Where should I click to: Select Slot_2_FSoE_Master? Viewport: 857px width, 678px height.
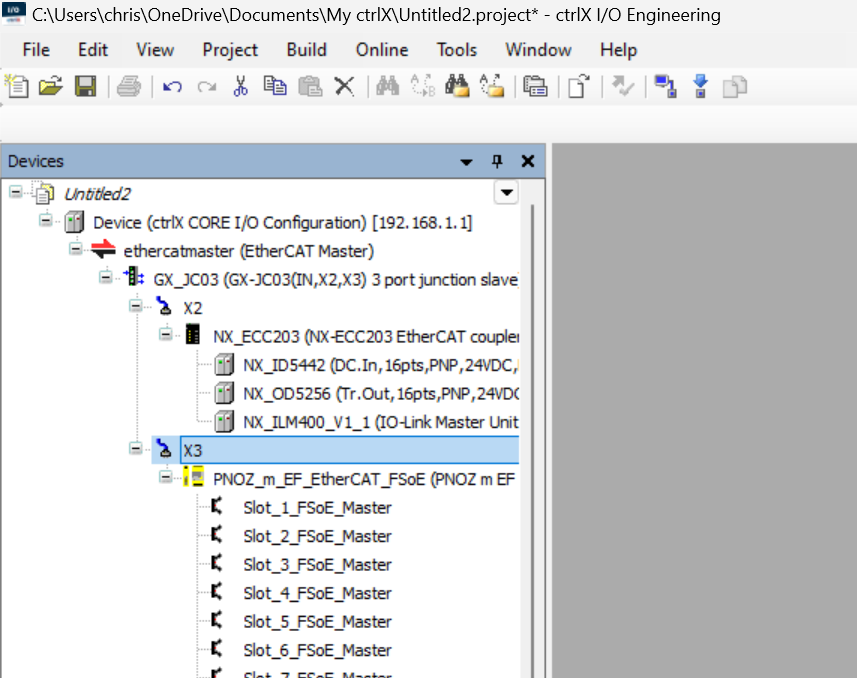tap(318, 536)
